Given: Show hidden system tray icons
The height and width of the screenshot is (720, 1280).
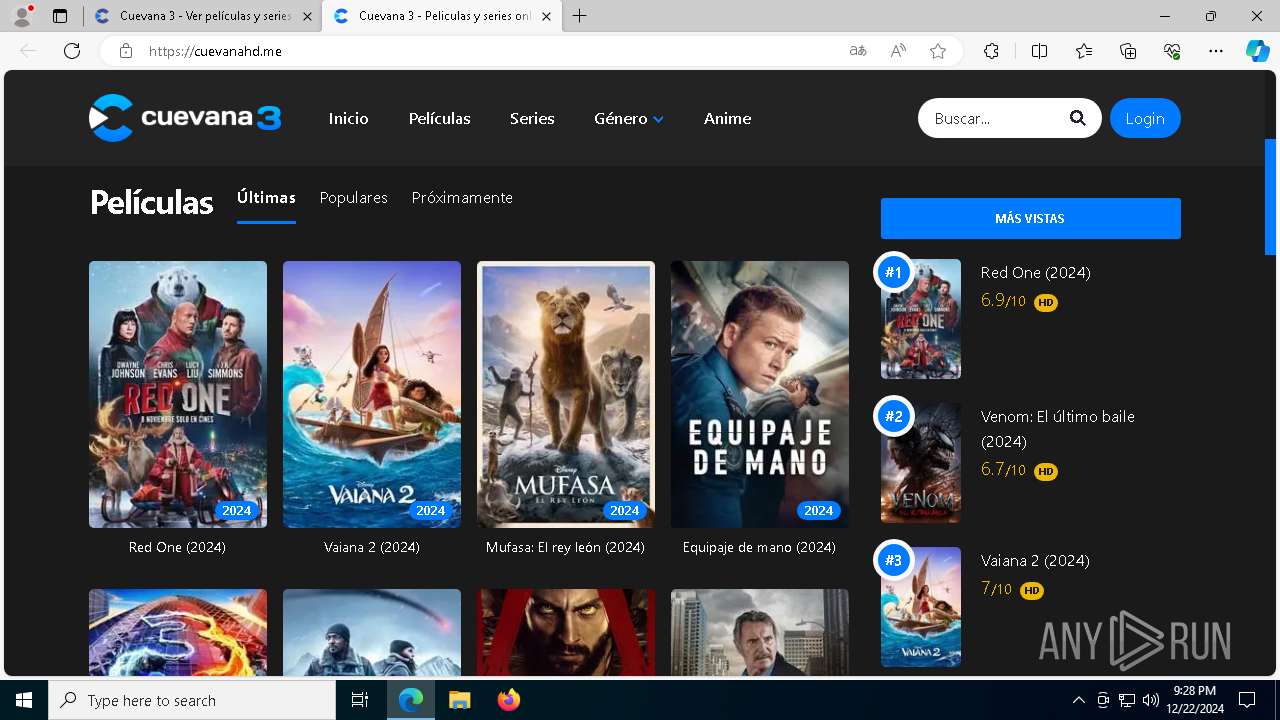Looking at the screenshot, I should tap(1078, 700).
